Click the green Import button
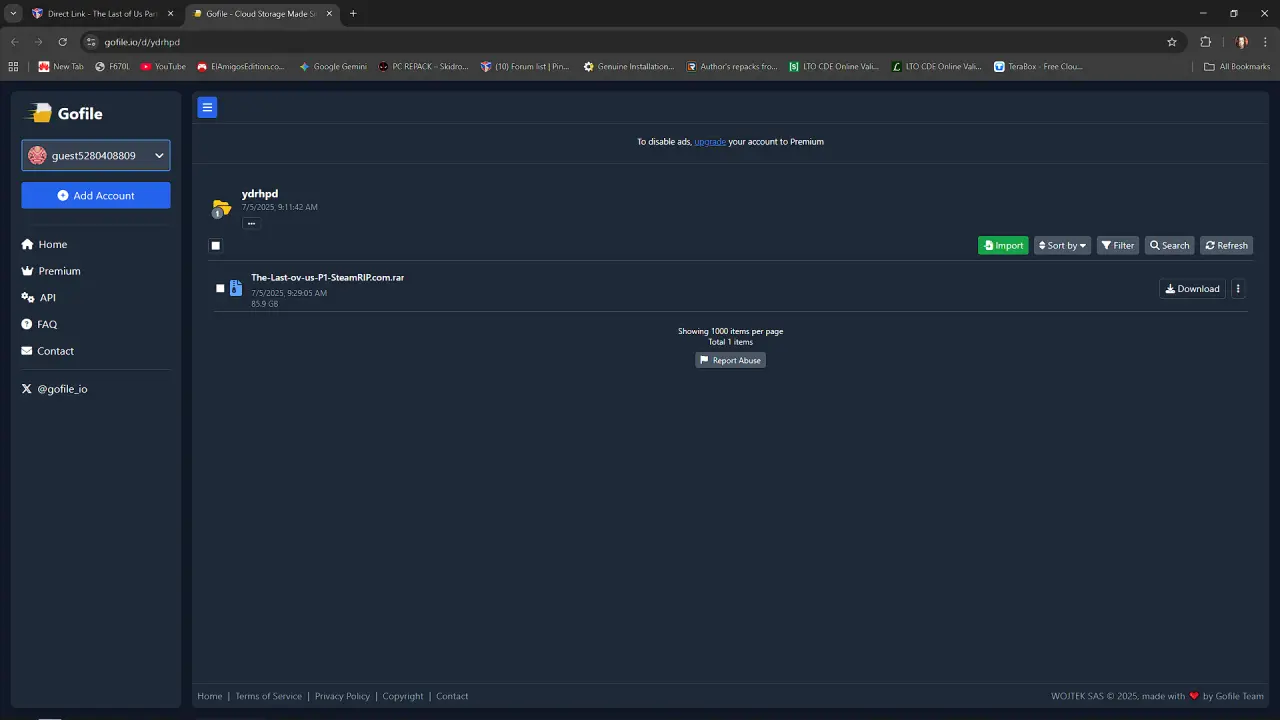 tap(1003, 246)
